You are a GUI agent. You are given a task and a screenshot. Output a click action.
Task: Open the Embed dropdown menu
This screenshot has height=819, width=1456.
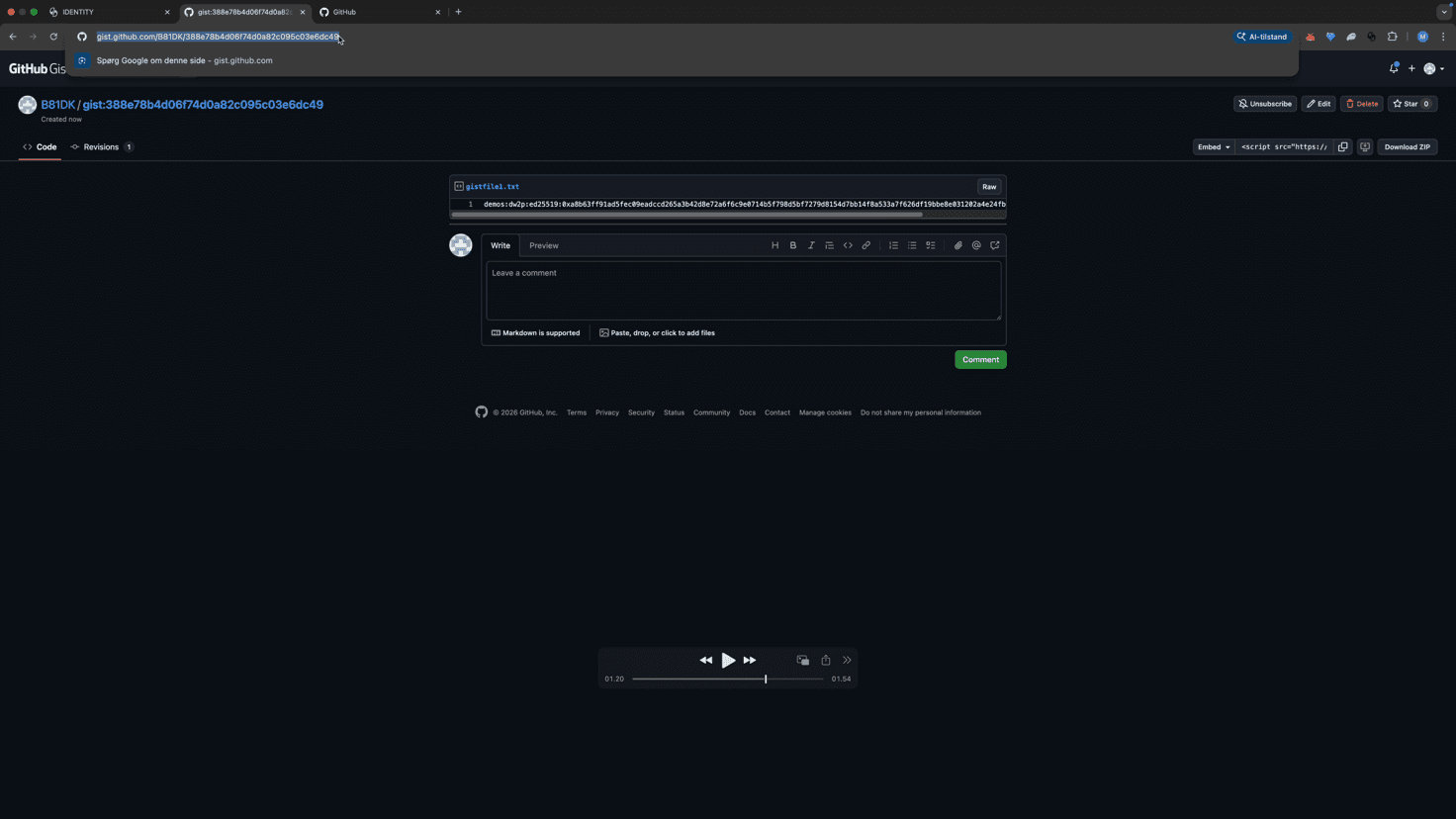(x=1213, y=146)
